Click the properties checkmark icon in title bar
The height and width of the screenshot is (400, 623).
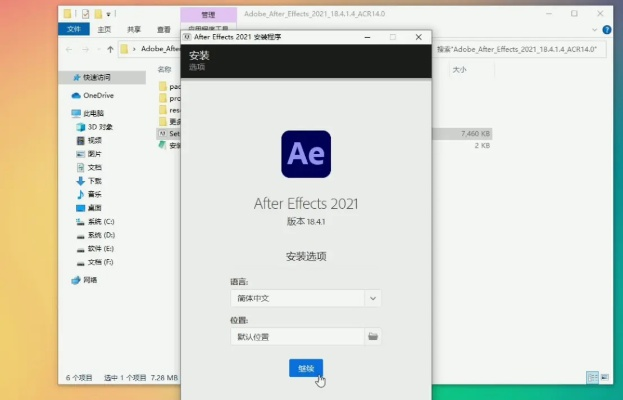pyautogui.click(x=85, y=14)
